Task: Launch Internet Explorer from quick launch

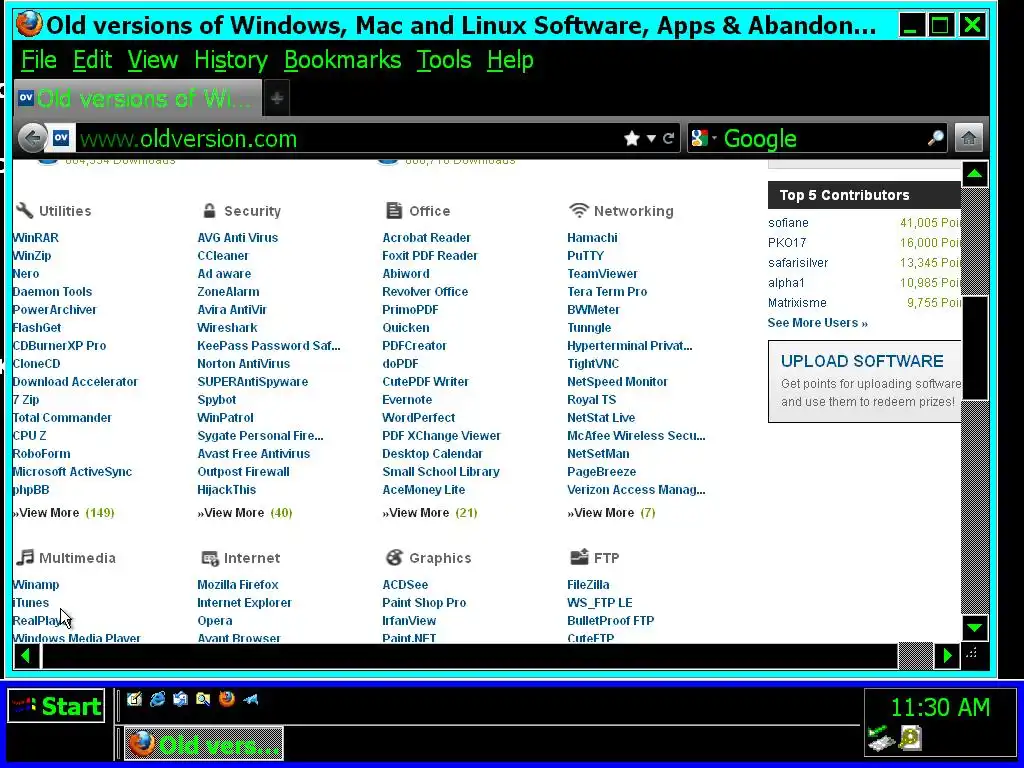Action: pos(157,699)
